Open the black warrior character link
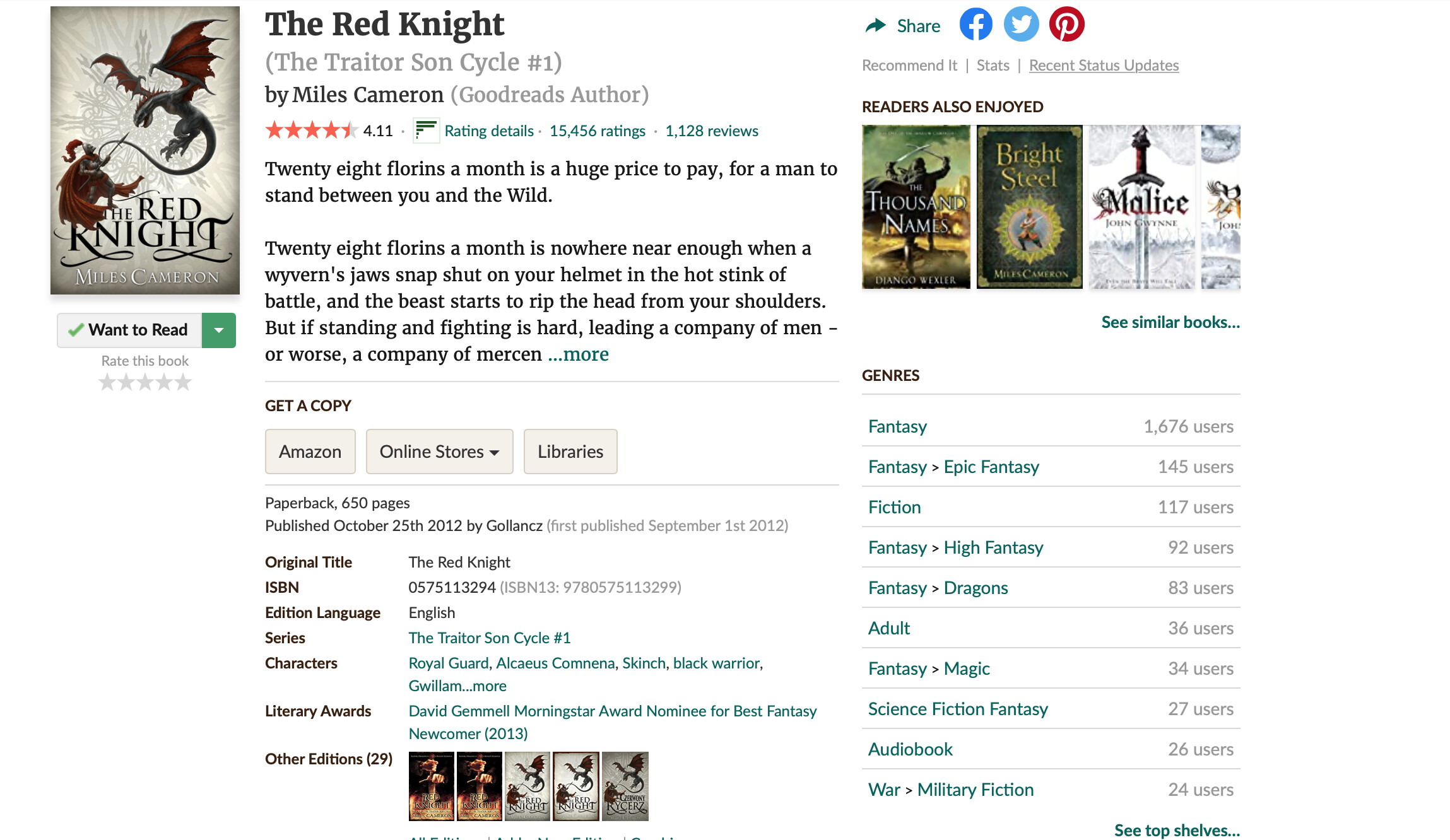Viewport: 1450px width, 840px height. (x=716, y=663)
